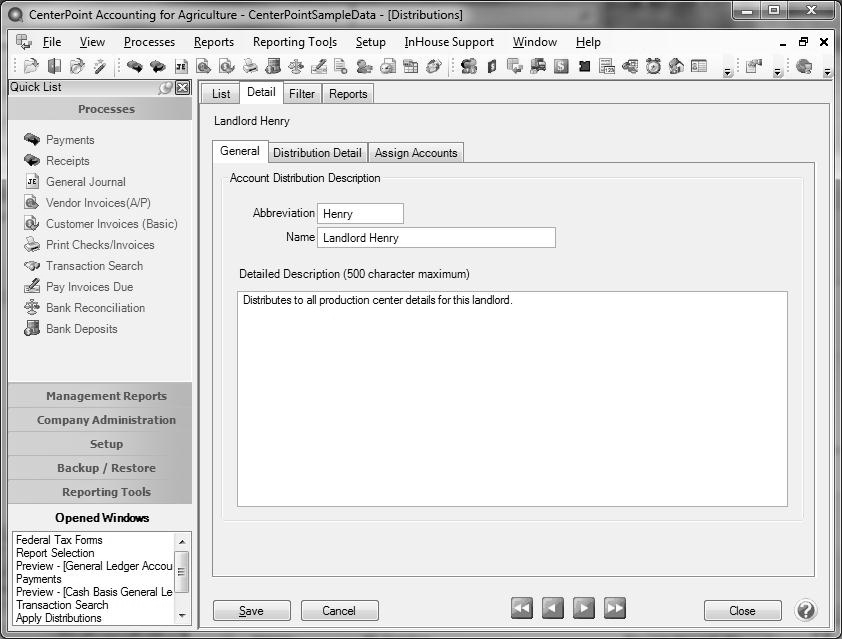The height and width of the screenshot is (639, 842).
Task: Click the Cancel button
Action: click(339, 611)
